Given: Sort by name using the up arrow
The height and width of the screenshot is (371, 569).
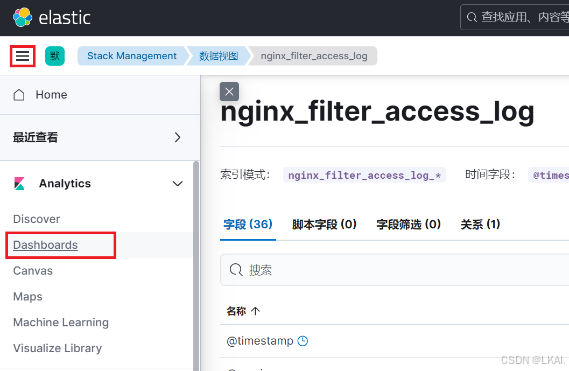Looking at the screenshot, I should (255, 311).
